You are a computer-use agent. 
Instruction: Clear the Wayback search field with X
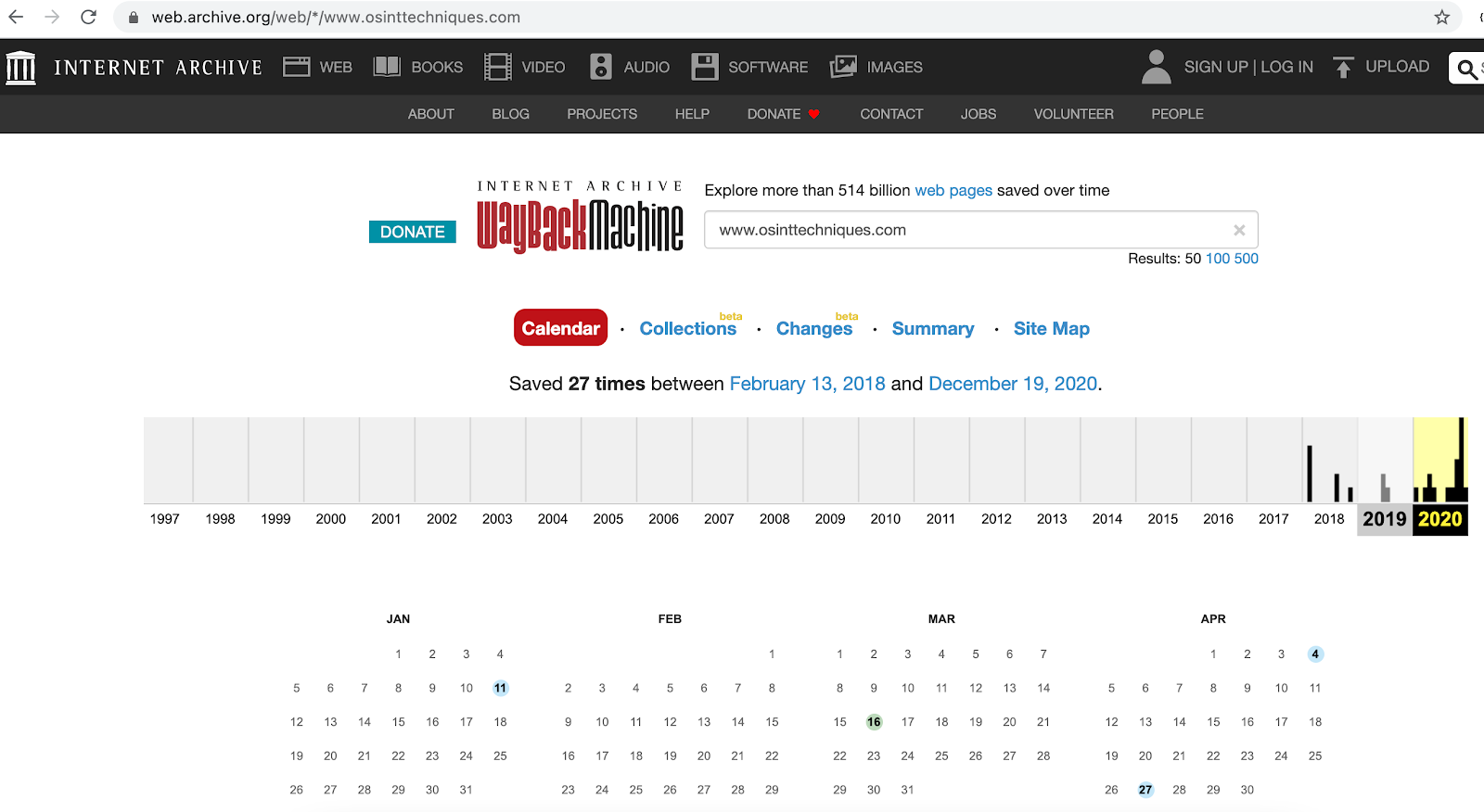[1239, 230]
